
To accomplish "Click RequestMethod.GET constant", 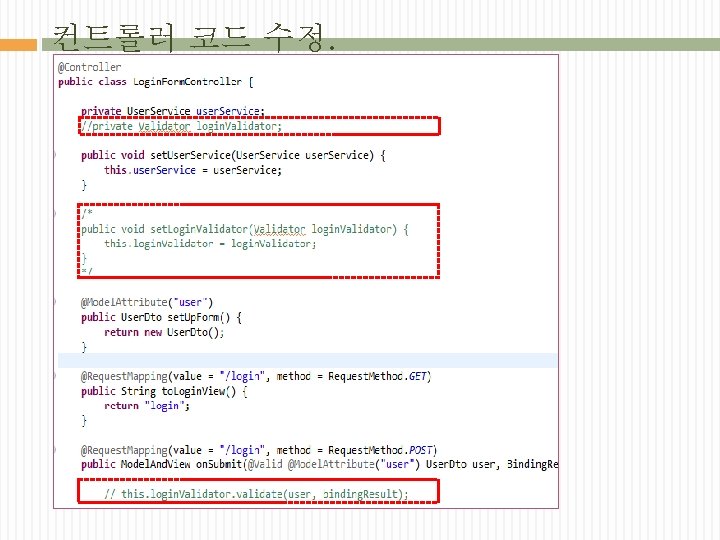I will [379, 376].
